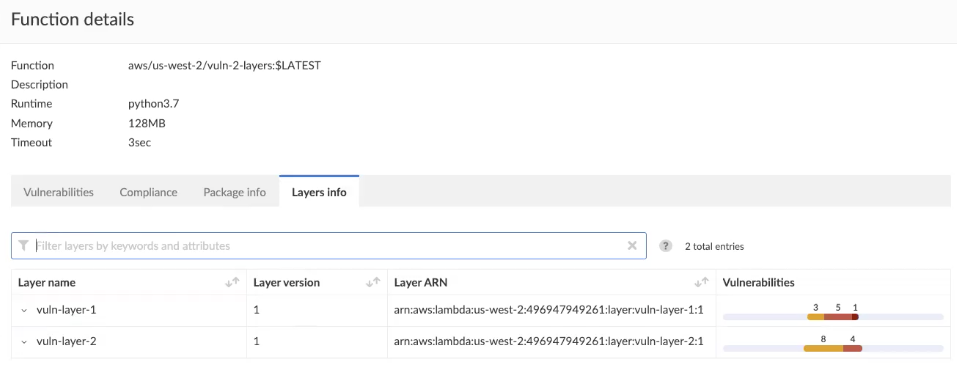This screenshot has height=377, width=957.
Task: Click the vuln-layer-2 name
Action: (x=66, y=341)
